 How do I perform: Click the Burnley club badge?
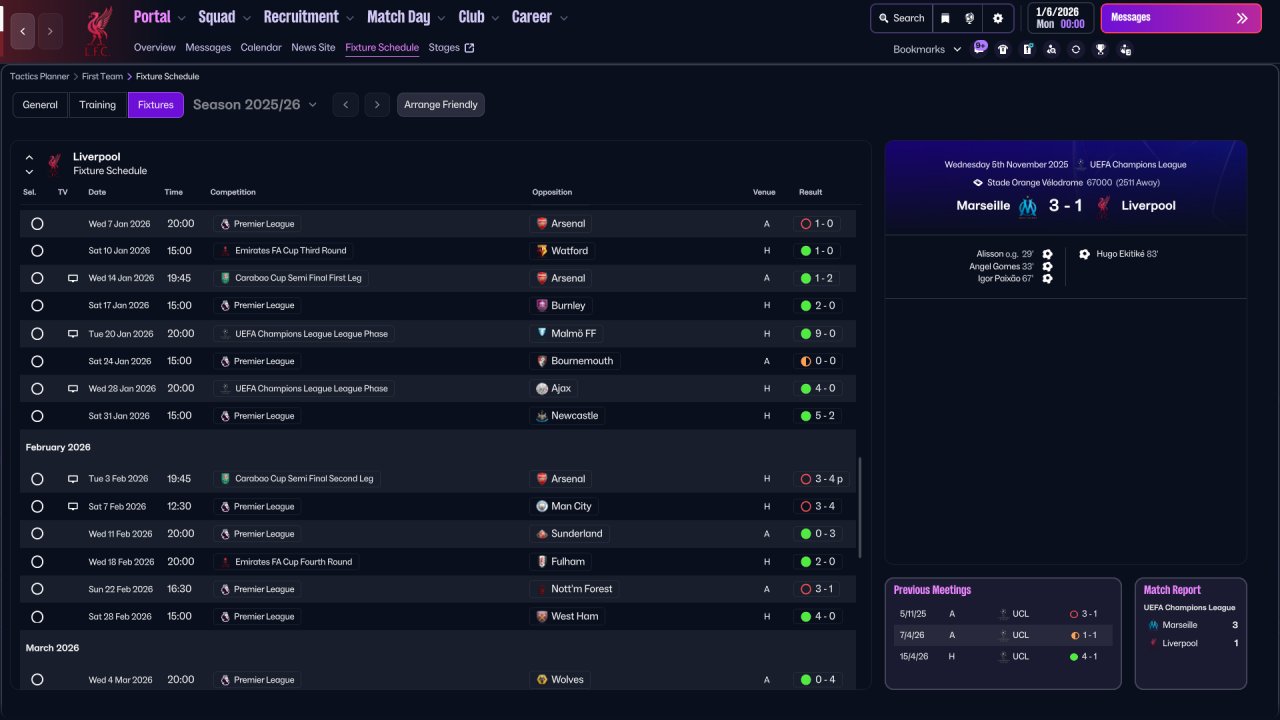click(x=542, y=306)
